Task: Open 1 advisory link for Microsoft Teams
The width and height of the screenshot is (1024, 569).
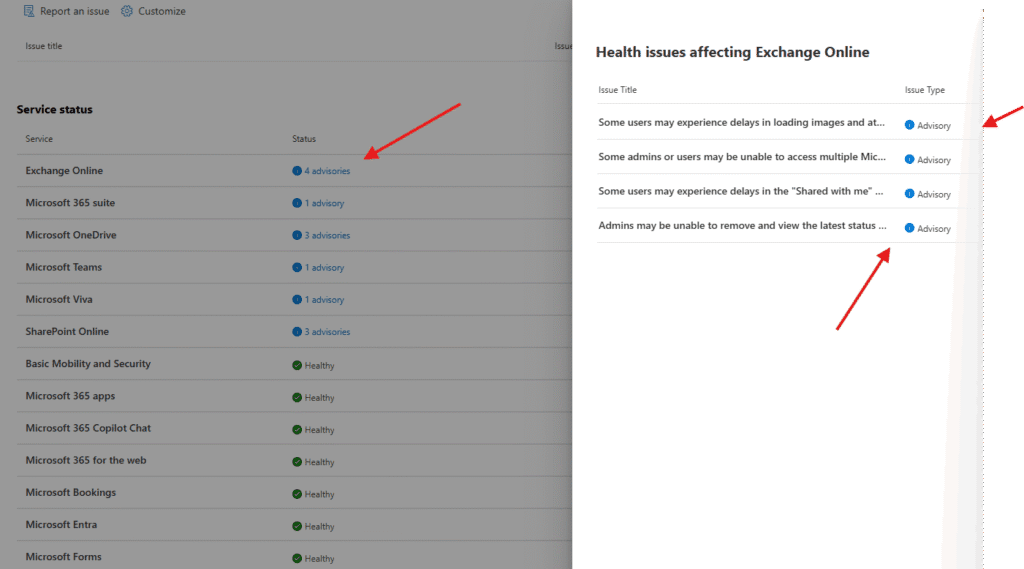Action: tap(324, 267)
